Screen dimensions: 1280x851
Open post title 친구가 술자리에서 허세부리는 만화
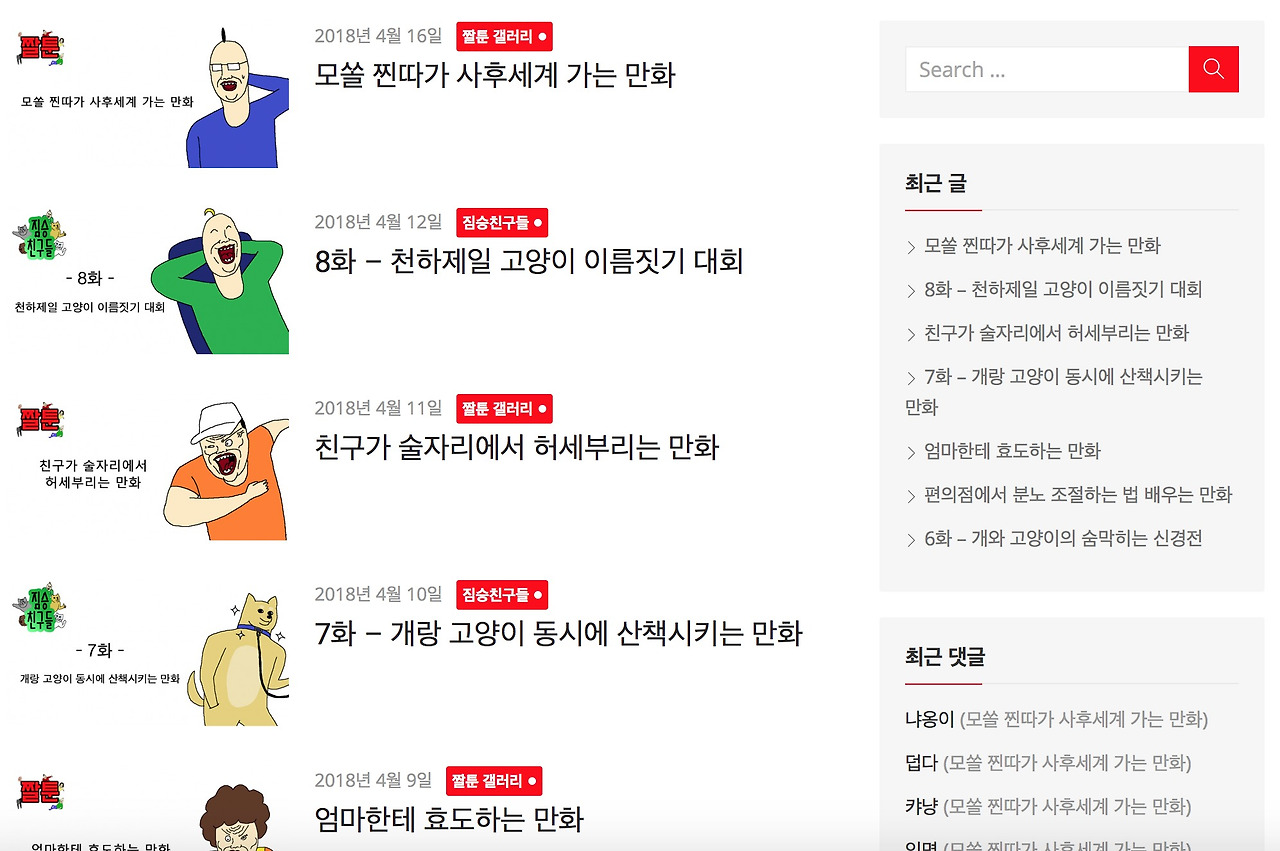tap(517, 447)
